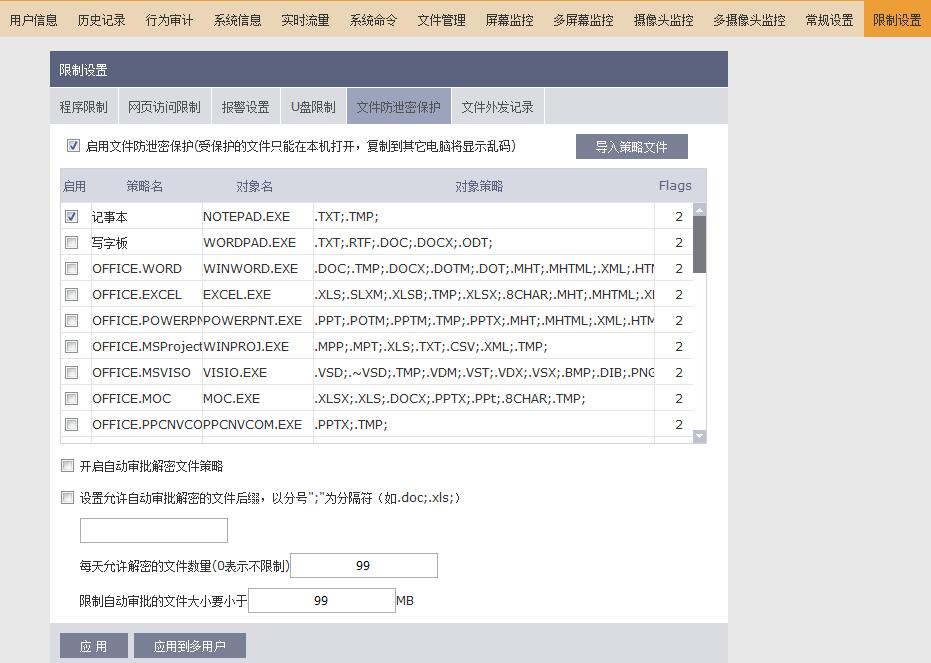Click the policy list scrollbar thumb
The width and height of the screenshot is (931, 663).
click(x=699, y=244)
